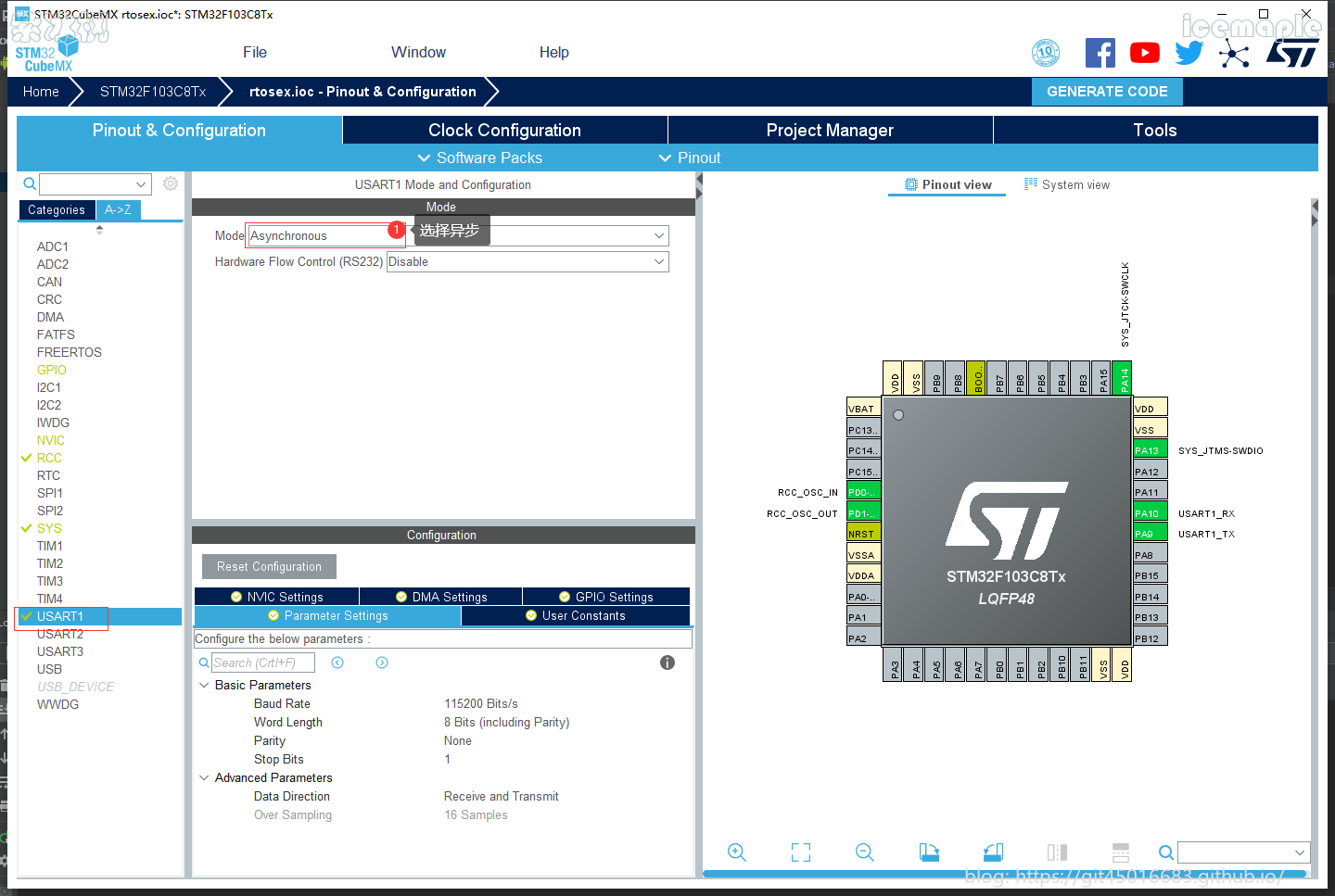Image resolution: width=1335 pixels, height=896 pixels.
Task: Open the ST Facebook page icon
Action: coord(1100,53)
